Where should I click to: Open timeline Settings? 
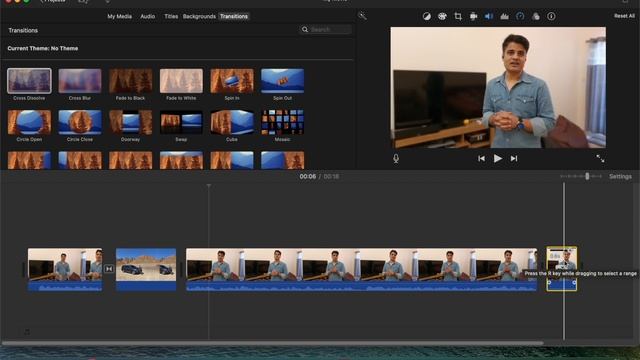[620, 176]
